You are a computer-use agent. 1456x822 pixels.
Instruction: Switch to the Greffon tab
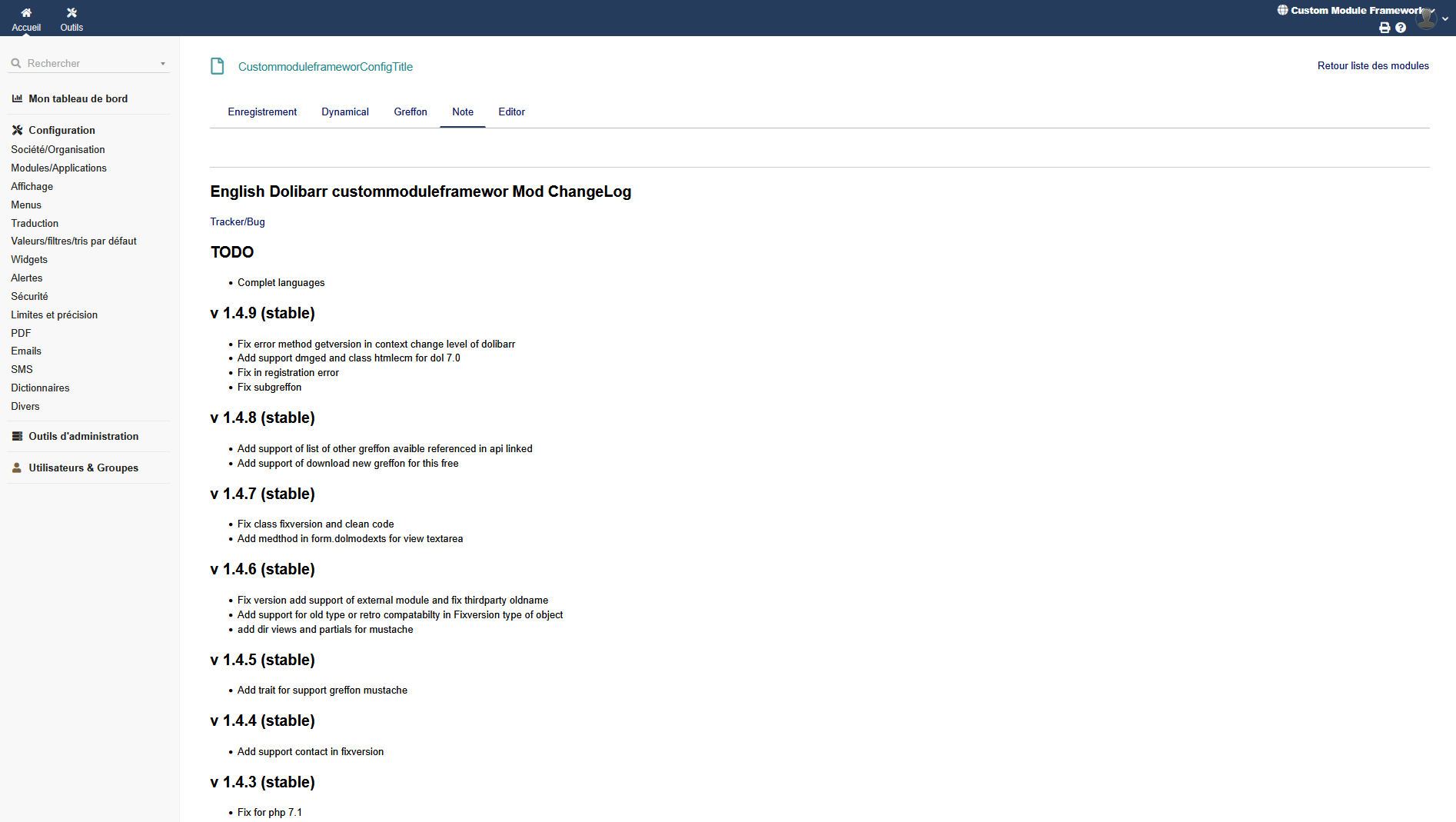pos(410,111)
